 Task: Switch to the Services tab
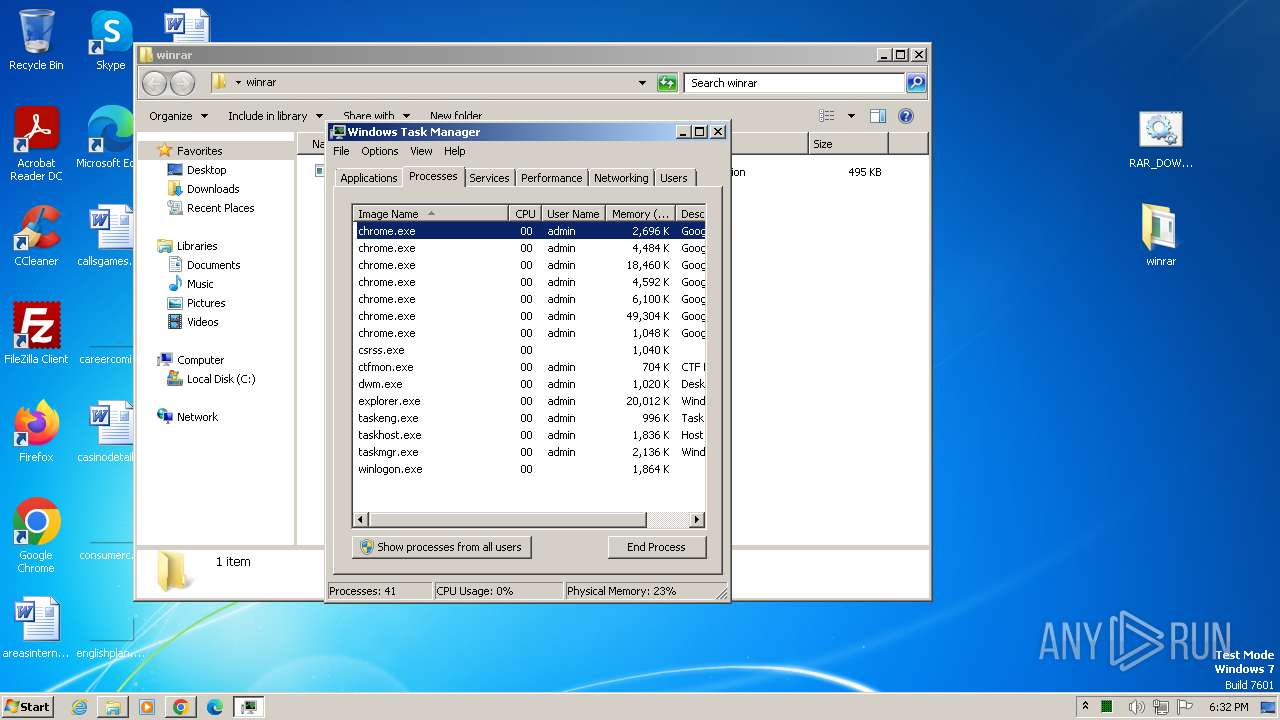coord(489,178)
